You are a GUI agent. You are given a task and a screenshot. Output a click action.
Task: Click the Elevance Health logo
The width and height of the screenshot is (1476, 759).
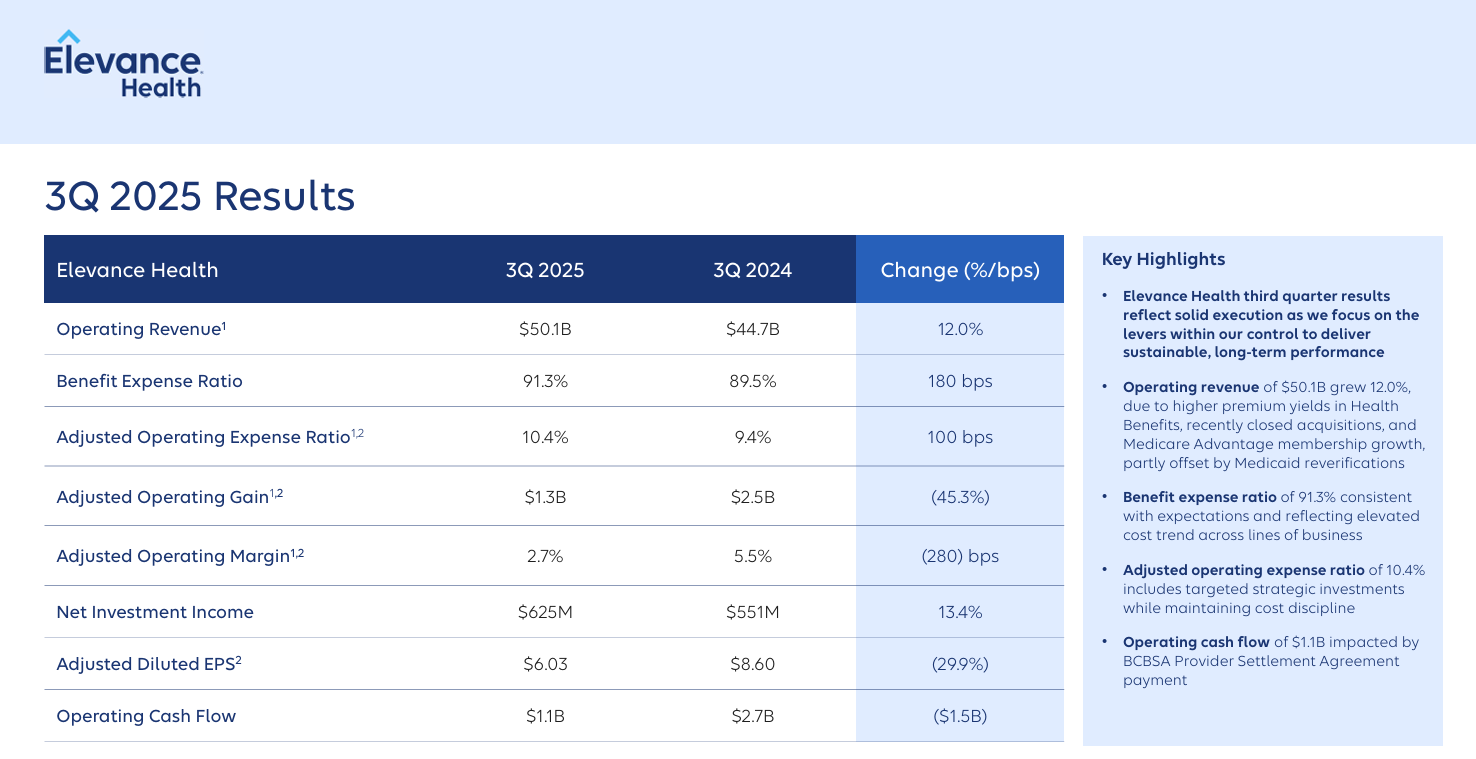pos(123,63)
